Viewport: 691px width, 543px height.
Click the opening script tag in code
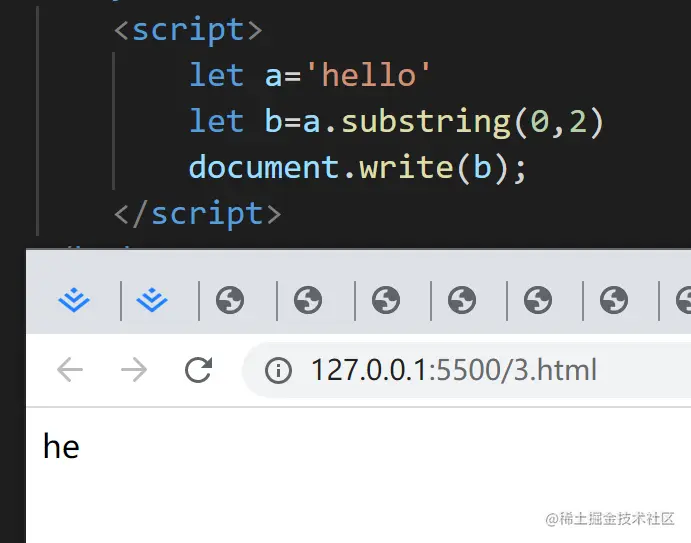click(187, 30)
